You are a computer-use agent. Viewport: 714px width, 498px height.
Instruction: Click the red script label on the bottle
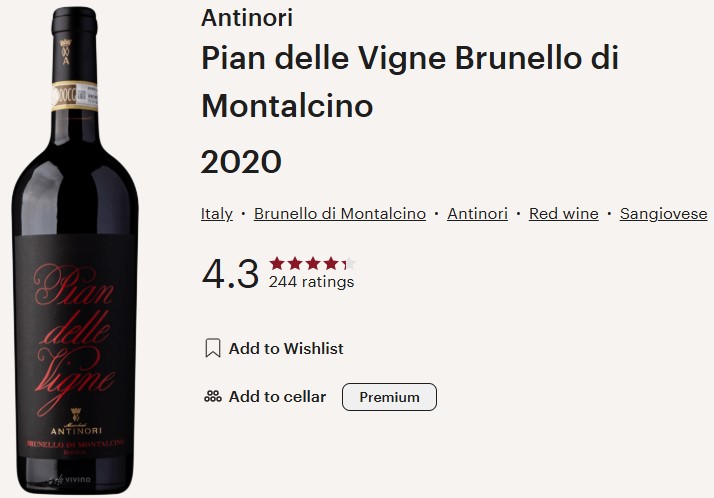(74, 320)
